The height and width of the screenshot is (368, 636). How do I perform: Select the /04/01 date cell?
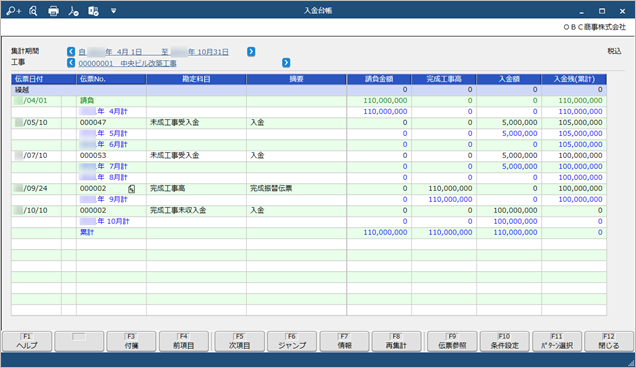pyautogui.click(x=37, y=101)
